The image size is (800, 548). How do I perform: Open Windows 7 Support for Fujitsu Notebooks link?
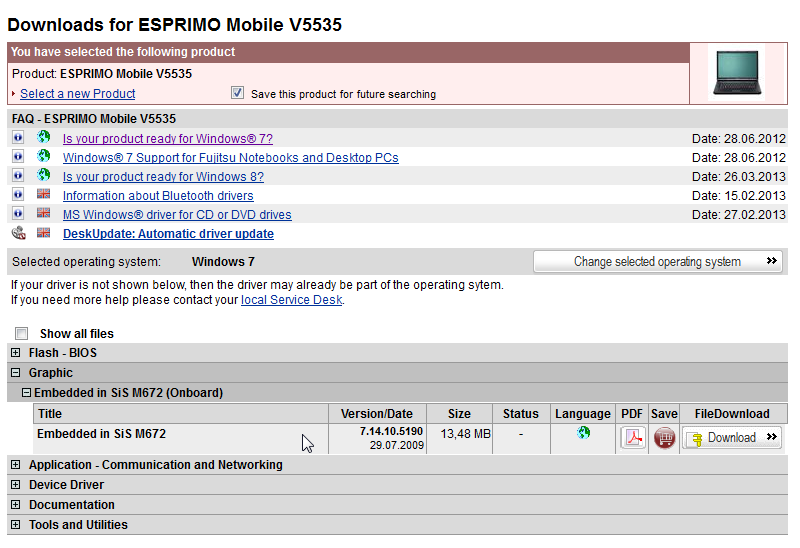tap(231, 158)
